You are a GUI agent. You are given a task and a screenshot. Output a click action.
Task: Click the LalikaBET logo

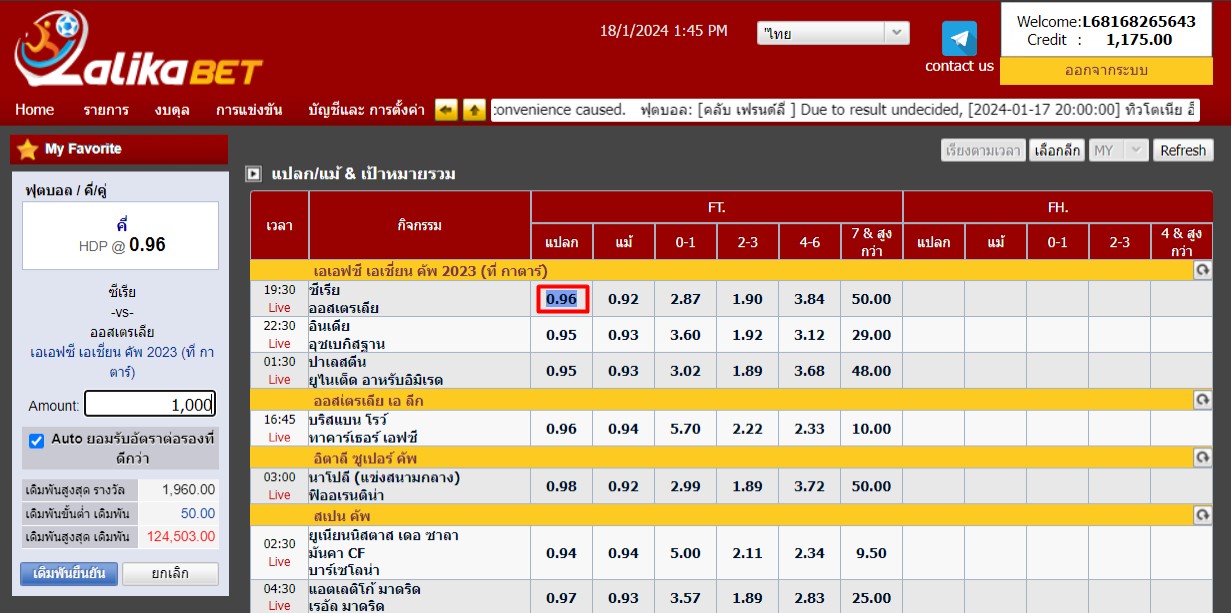(x=138, y=50)
